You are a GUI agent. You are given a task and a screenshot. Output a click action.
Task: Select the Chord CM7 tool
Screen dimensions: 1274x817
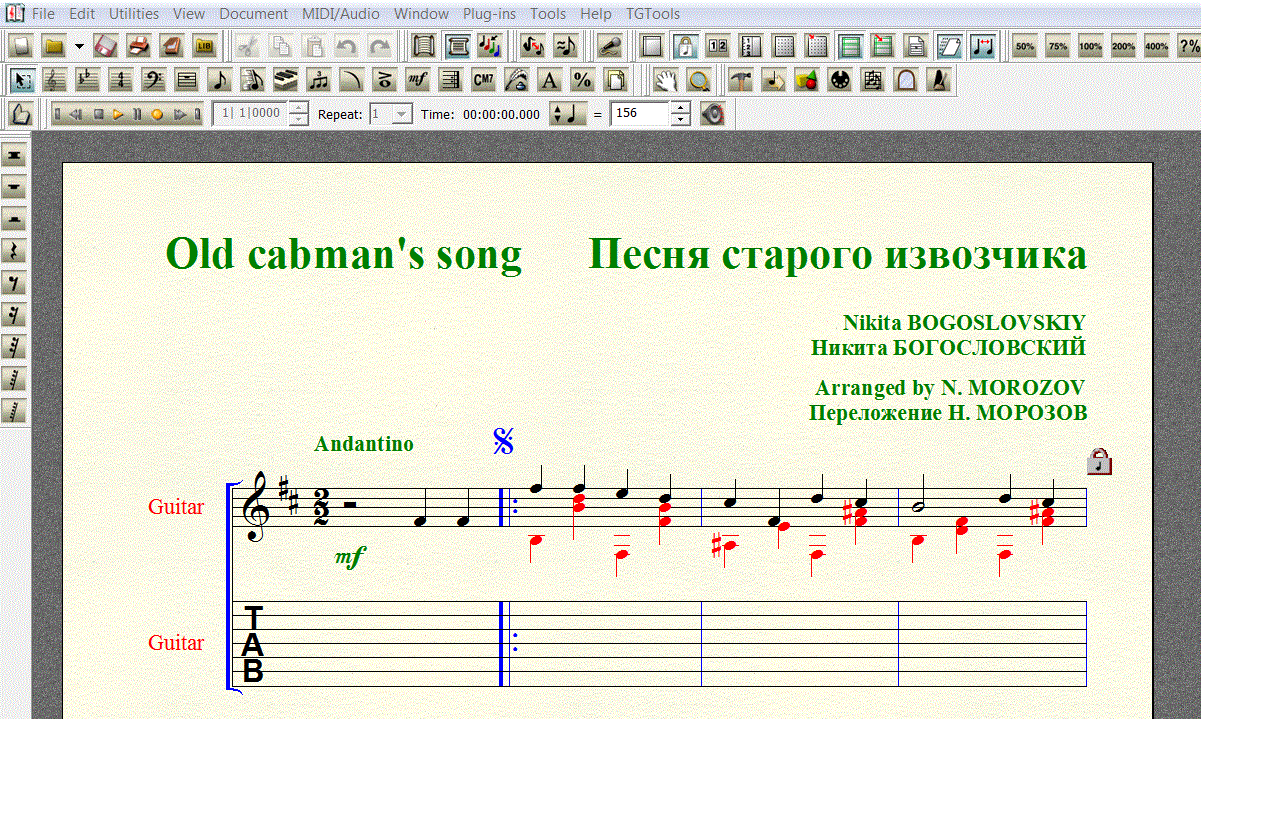coord(483,80)
